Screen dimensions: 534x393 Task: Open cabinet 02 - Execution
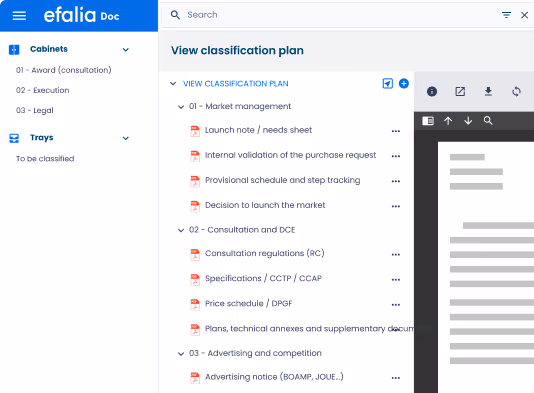pyautogui.click(x=43, y=90)
